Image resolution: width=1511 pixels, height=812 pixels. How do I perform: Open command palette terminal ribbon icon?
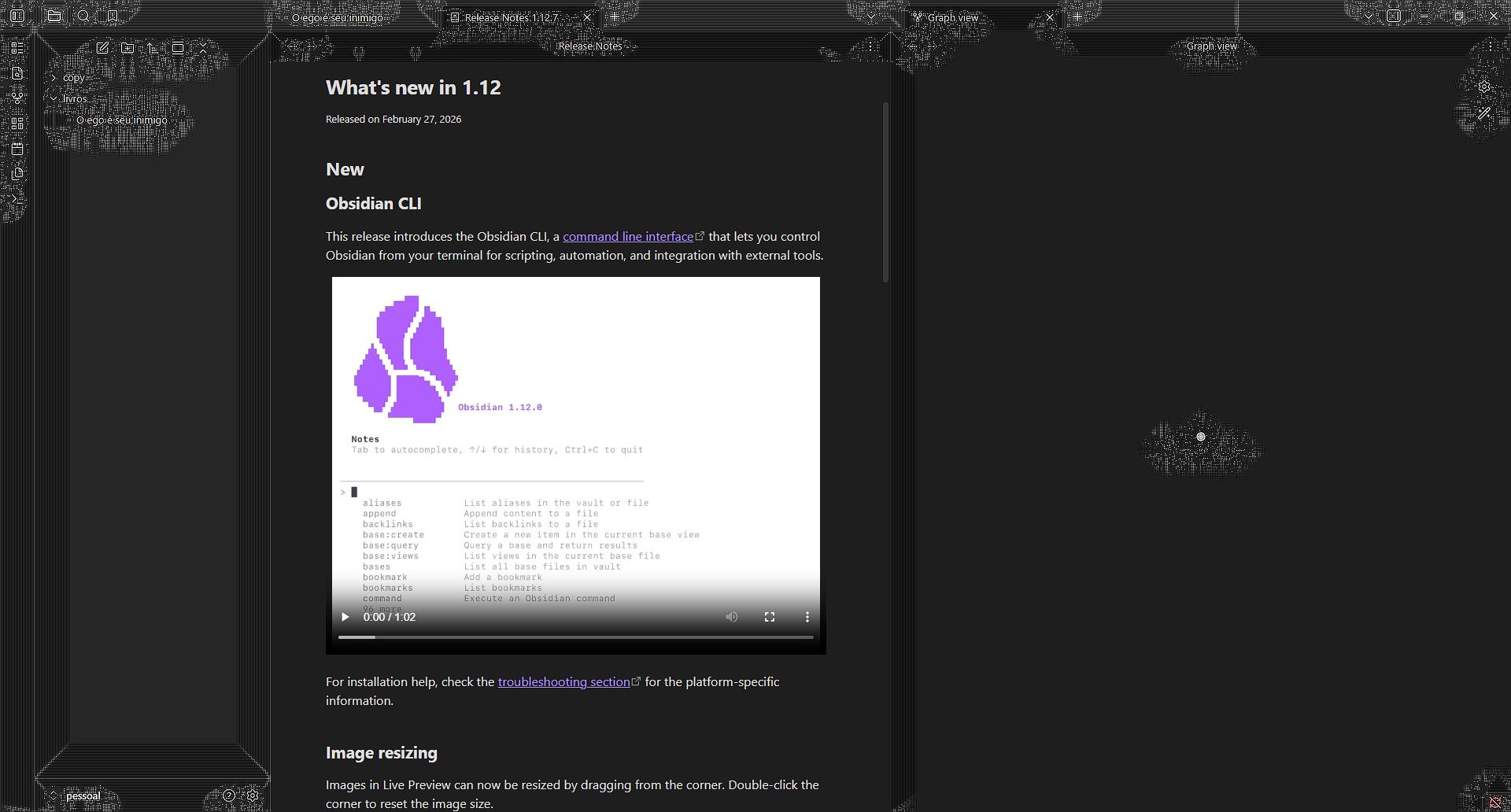pos(17,198)
